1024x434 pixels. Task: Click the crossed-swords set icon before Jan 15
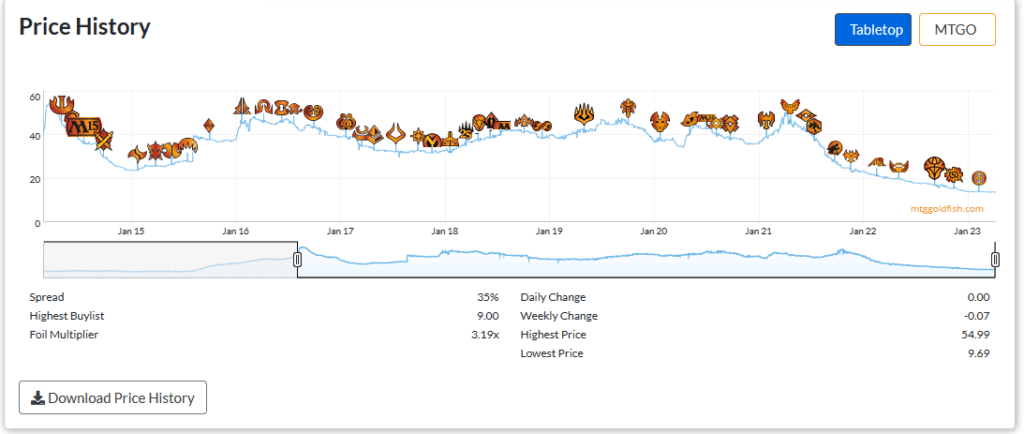click(x=104, y=140)
